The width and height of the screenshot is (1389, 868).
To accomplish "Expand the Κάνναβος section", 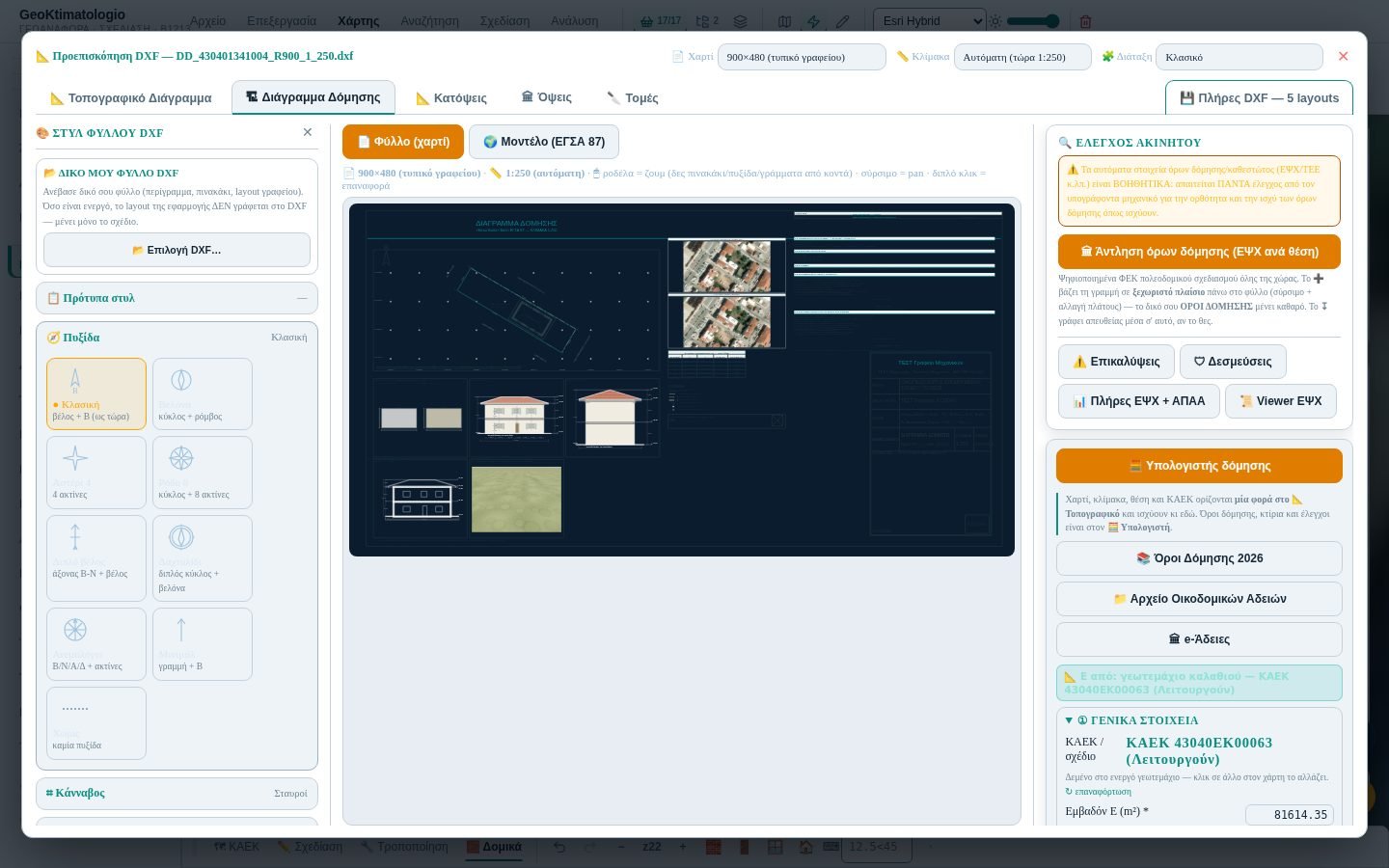I will click(x=177, y=793).
